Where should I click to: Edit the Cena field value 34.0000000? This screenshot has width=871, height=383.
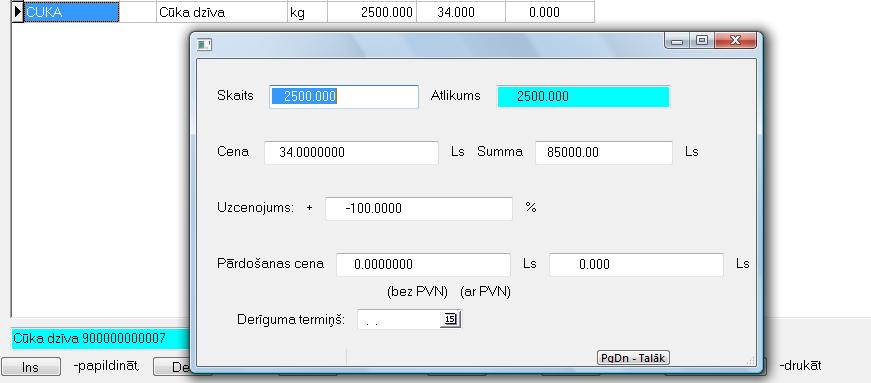[x=351, y=152]
